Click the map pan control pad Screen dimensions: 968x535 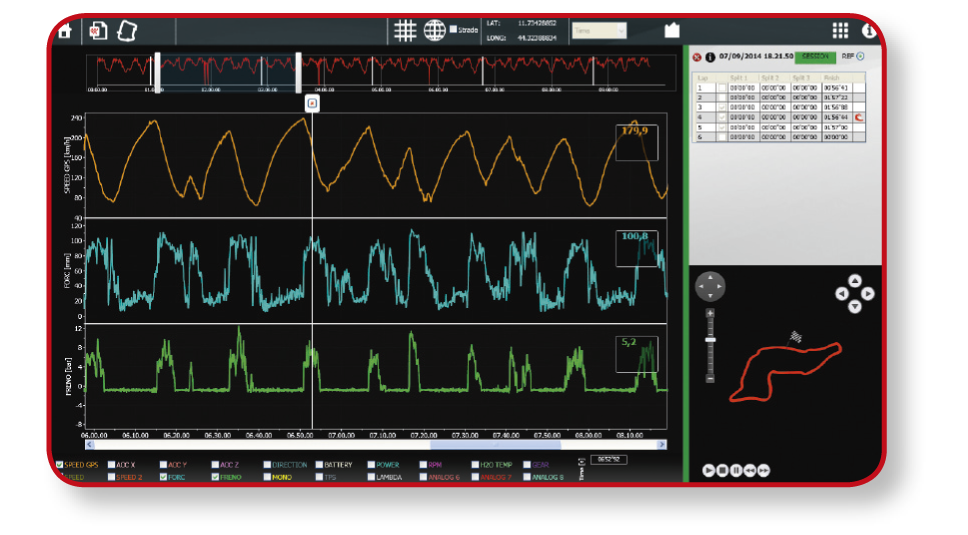pyautogui.click(x=710, y=286)
